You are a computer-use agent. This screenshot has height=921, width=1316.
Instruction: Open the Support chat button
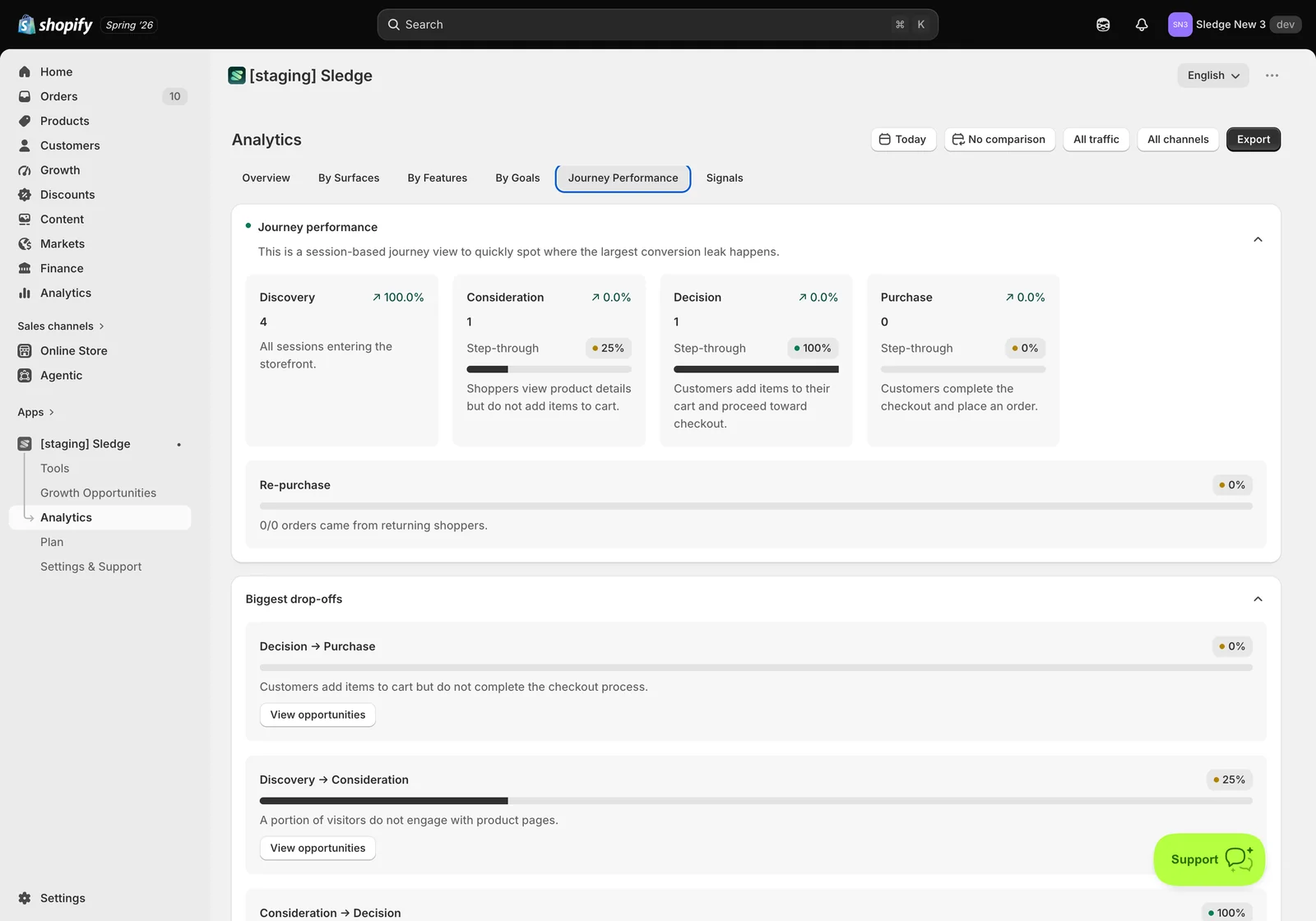tap(1209, 859)
